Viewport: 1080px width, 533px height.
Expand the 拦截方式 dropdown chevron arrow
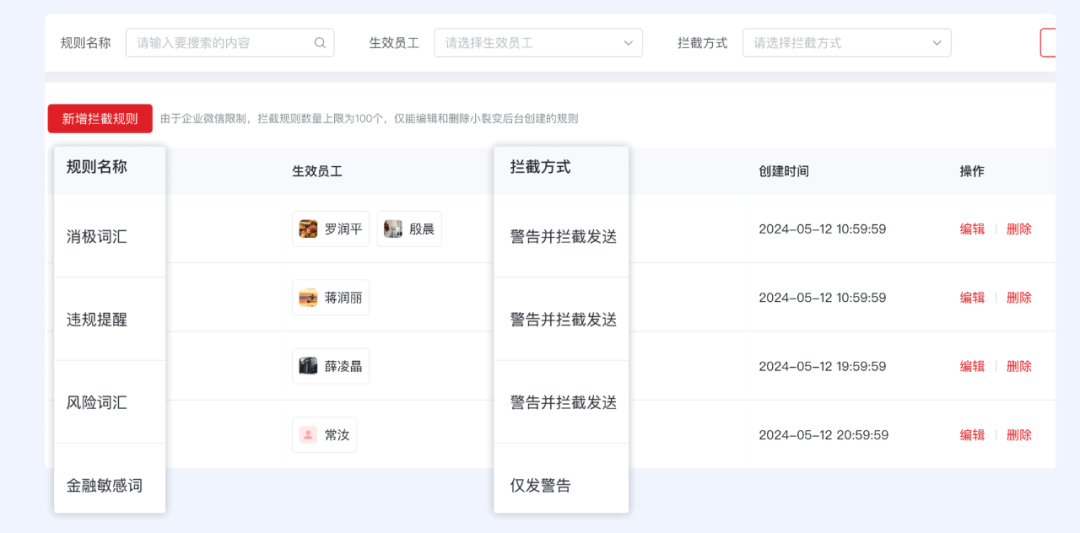(937, 43)
